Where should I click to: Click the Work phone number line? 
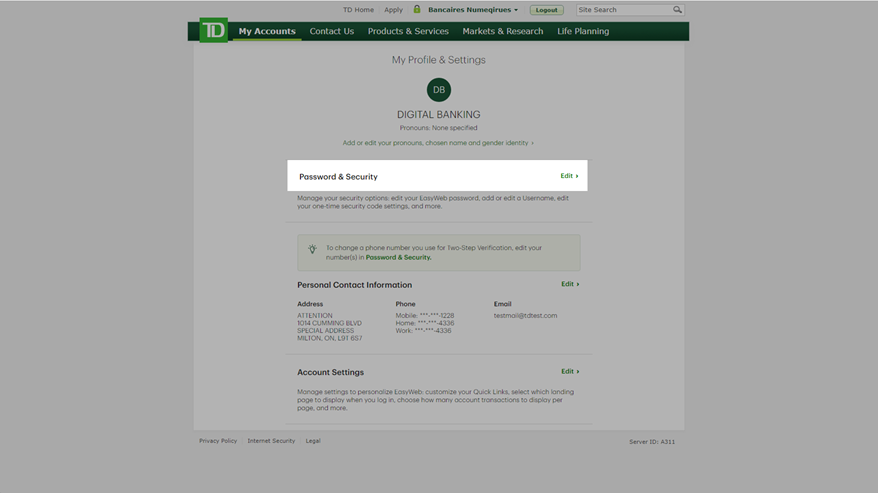423,331
